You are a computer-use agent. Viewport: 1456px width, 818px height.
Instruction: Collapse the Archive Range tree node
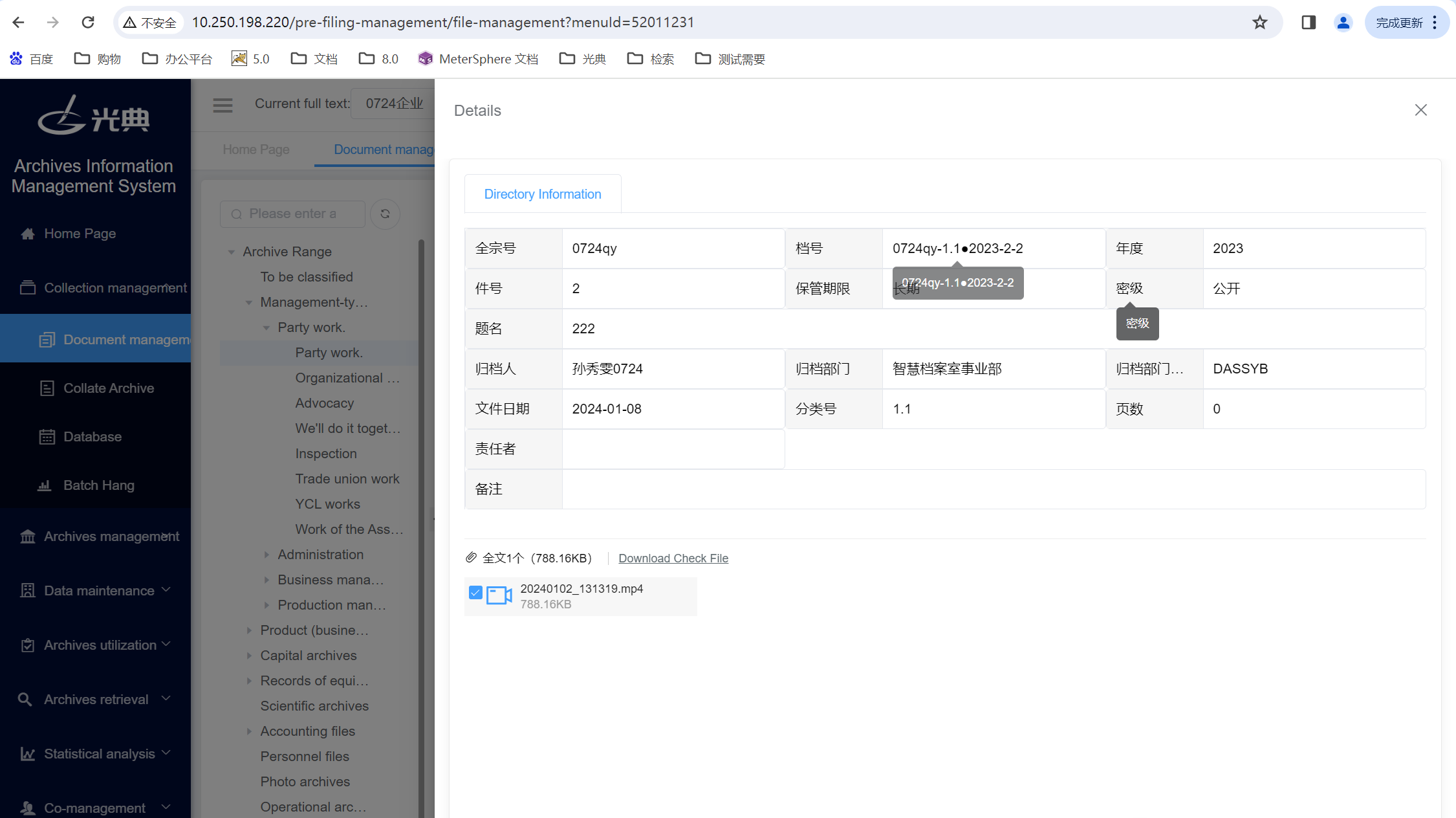tap(231, 252)
